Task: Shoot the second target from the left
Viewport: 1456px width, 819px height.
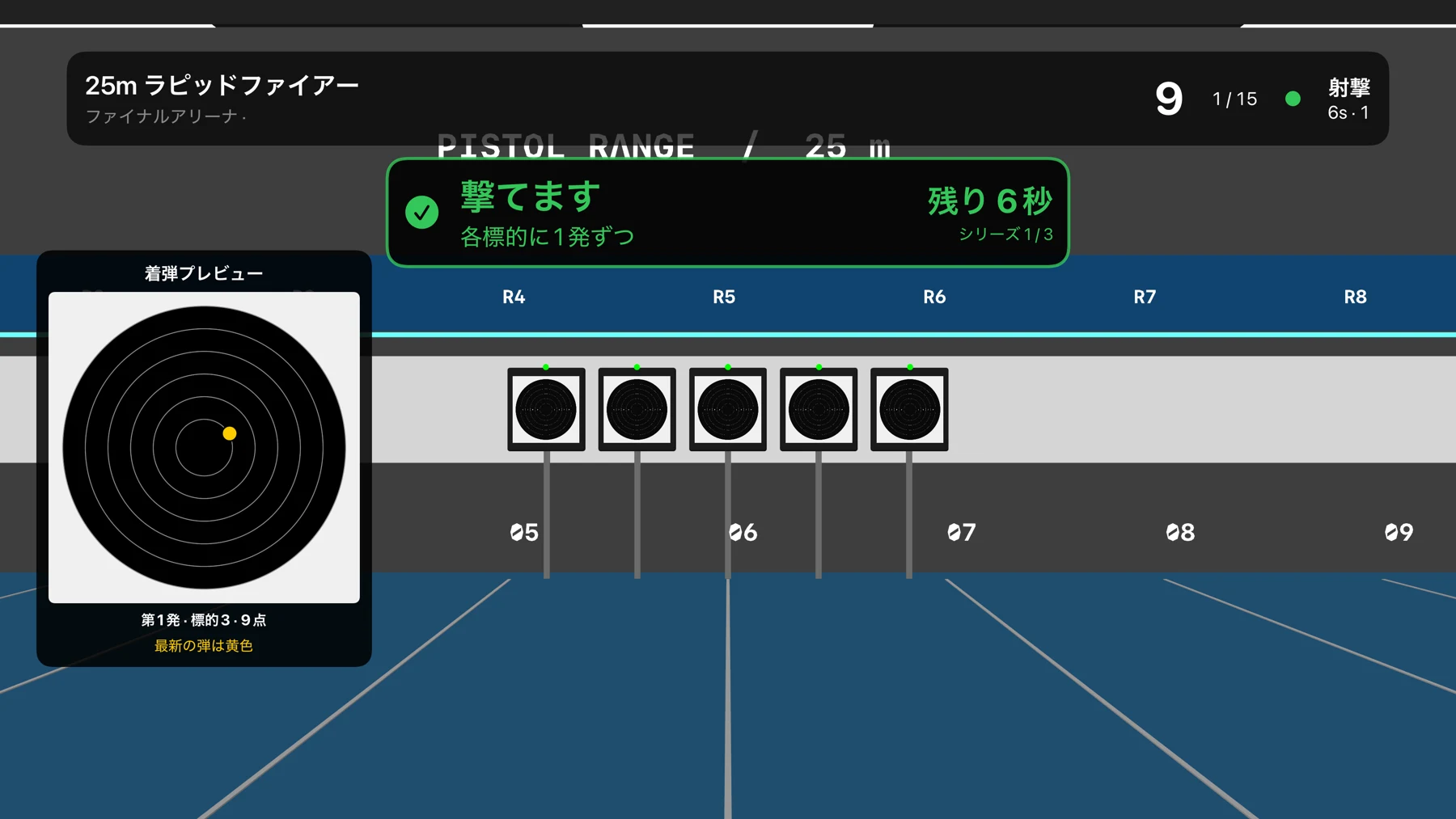Action: click(637, 409)
